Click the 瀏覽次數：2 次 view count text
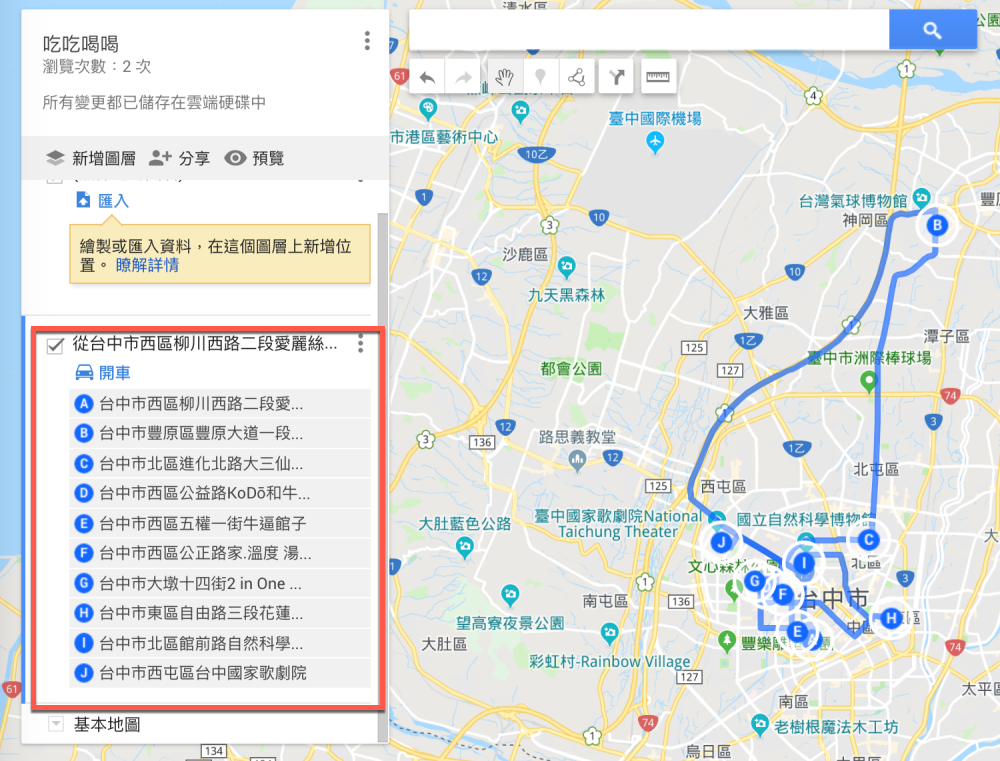The height and width of the screenshot is (761, 1000). tap(97, 66)
